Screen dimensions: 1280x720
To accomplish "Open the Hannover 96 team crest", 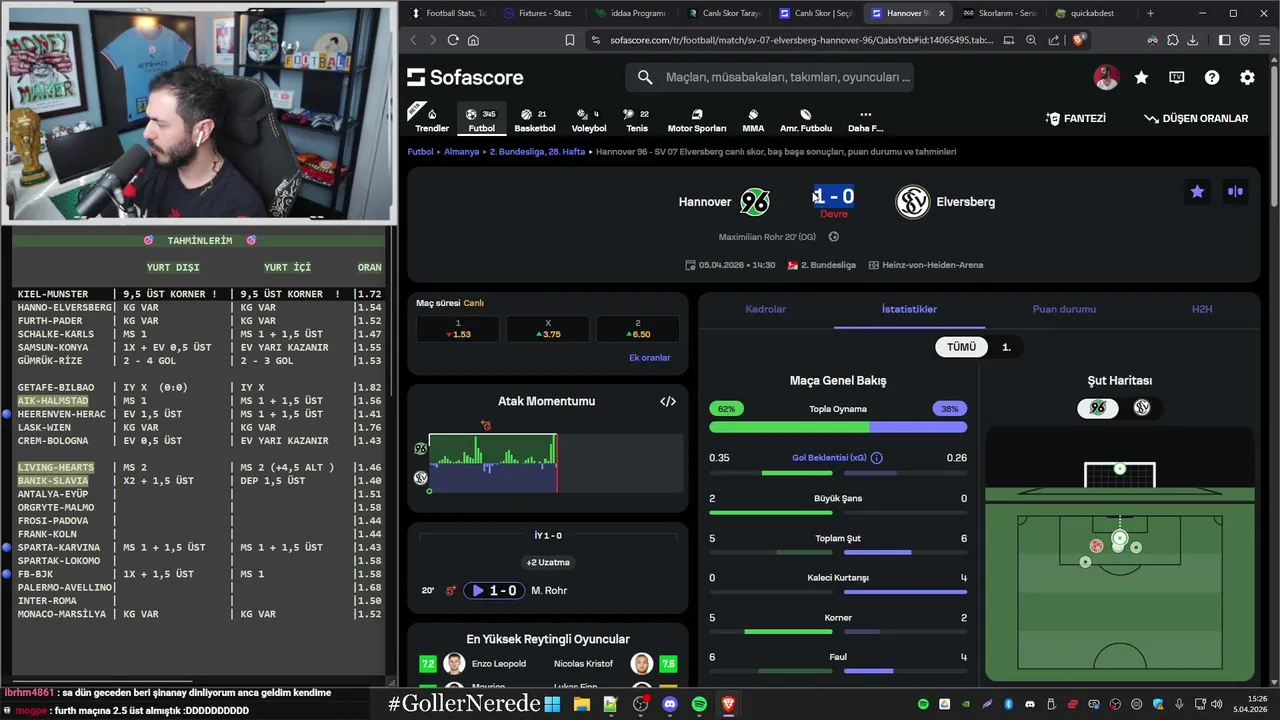I will 755,202.
